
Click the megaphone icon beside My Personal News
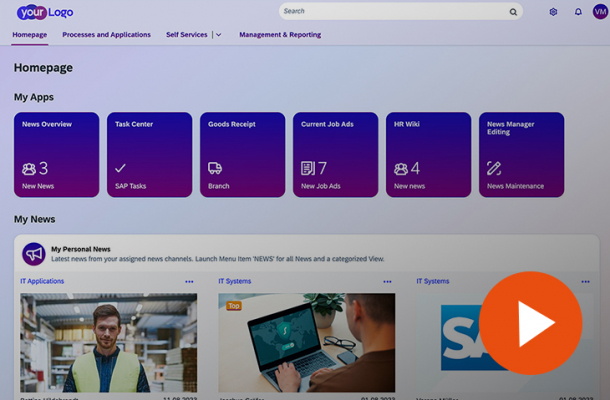click(34, 254)
